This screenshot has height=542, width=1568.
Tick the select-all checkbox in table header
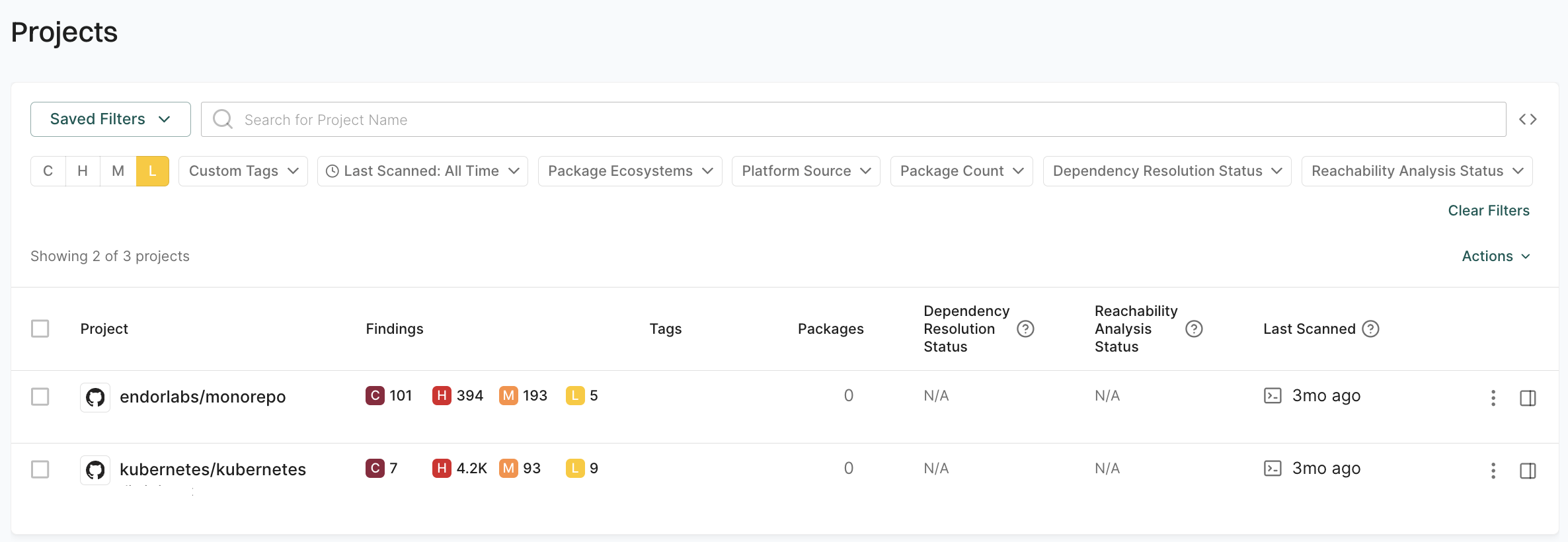pos(40,329)
